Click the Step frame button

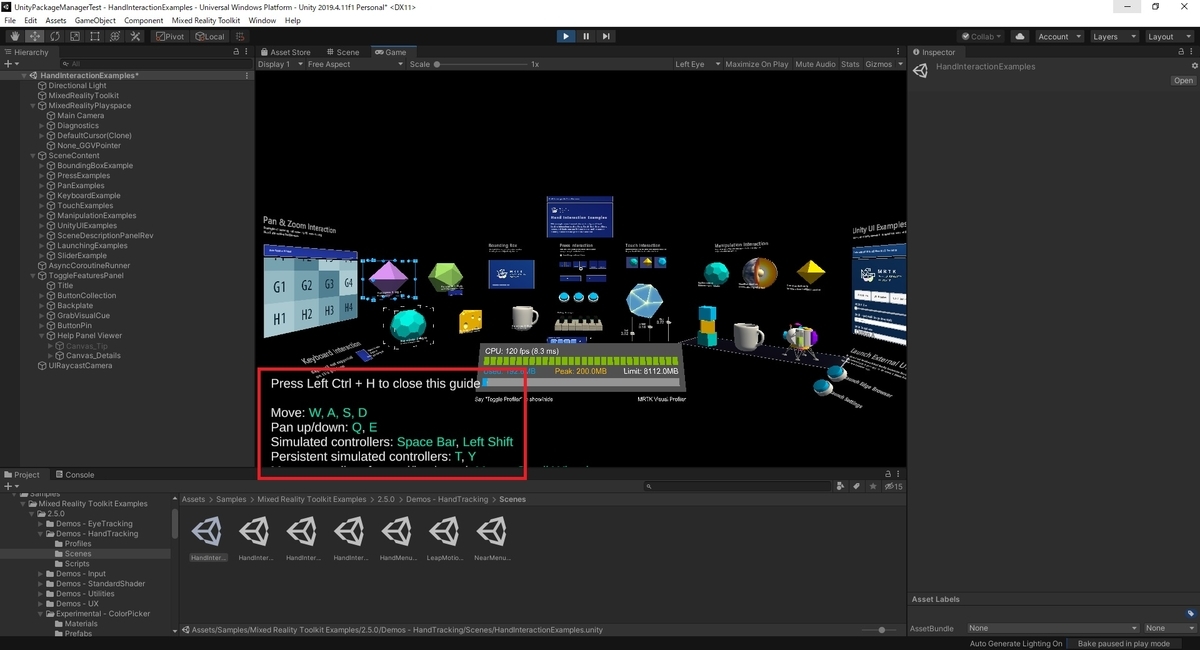606,36
